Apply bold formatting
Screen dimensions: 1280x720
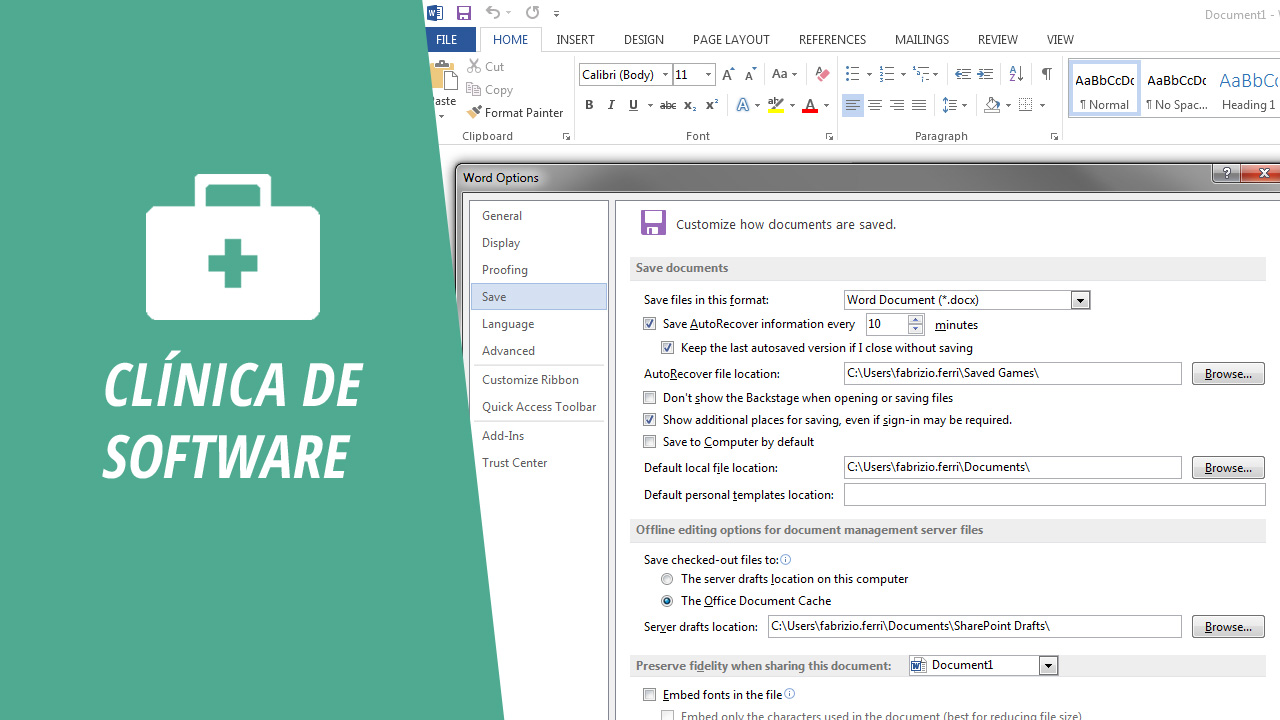point(589,105)
